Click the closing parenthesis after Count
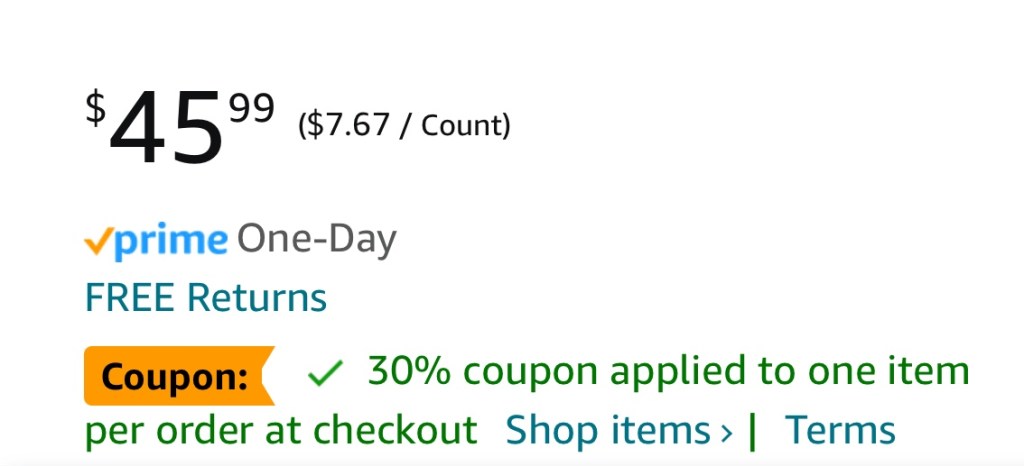This screenshot has height=466, width=1024. click(506, 126)
